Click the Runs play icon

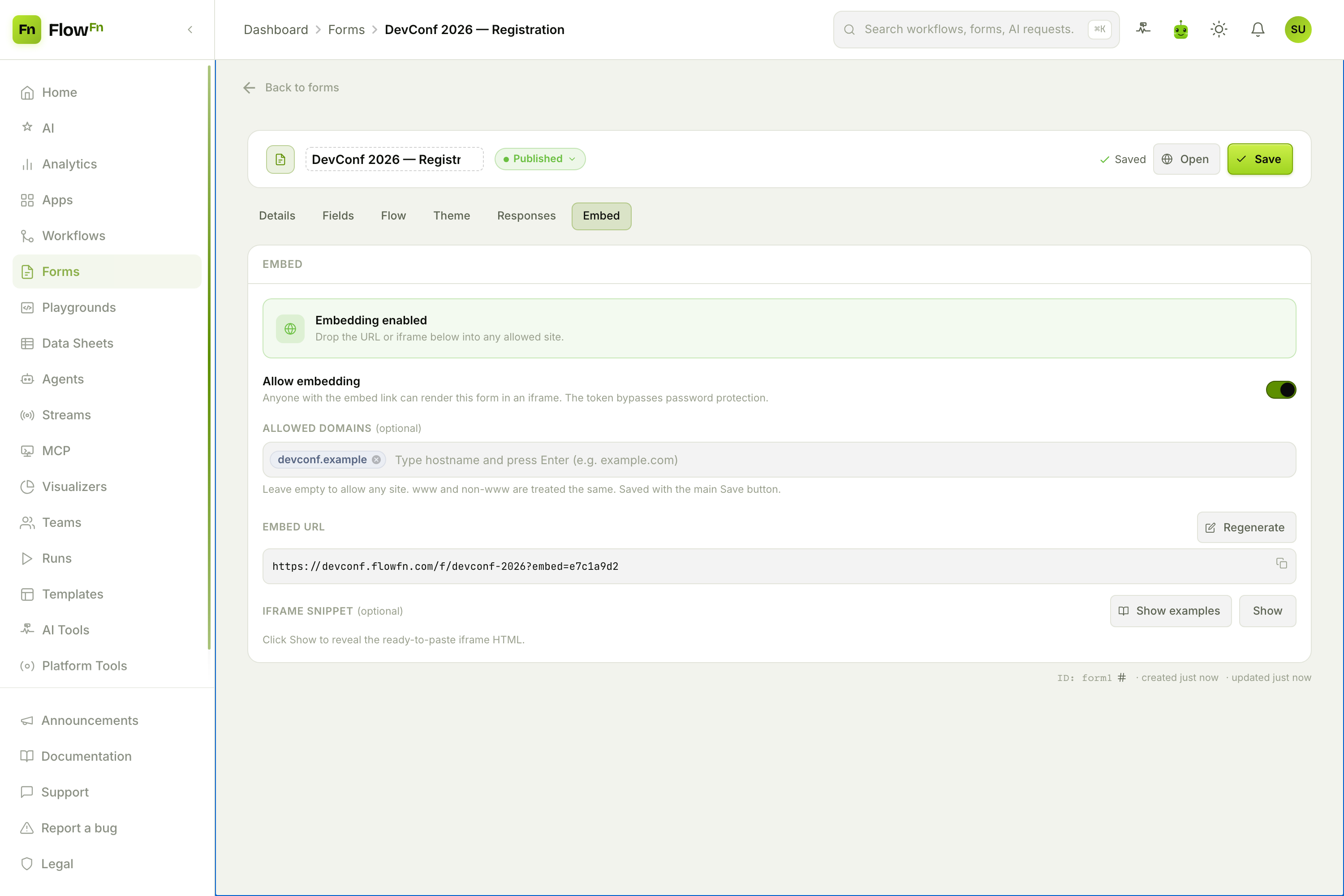(27, 558)
